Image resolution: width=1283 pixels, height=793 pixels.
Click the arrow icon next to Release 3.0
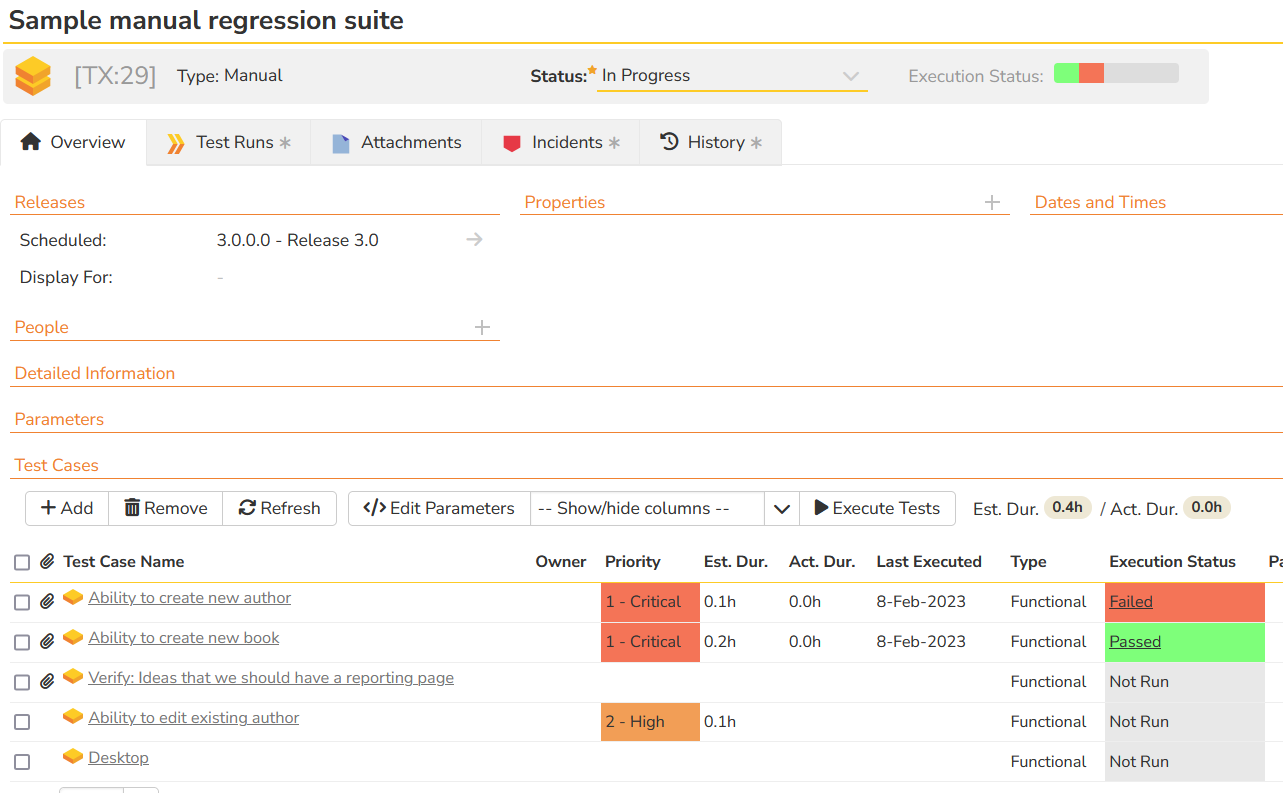(x=474, y=240)
